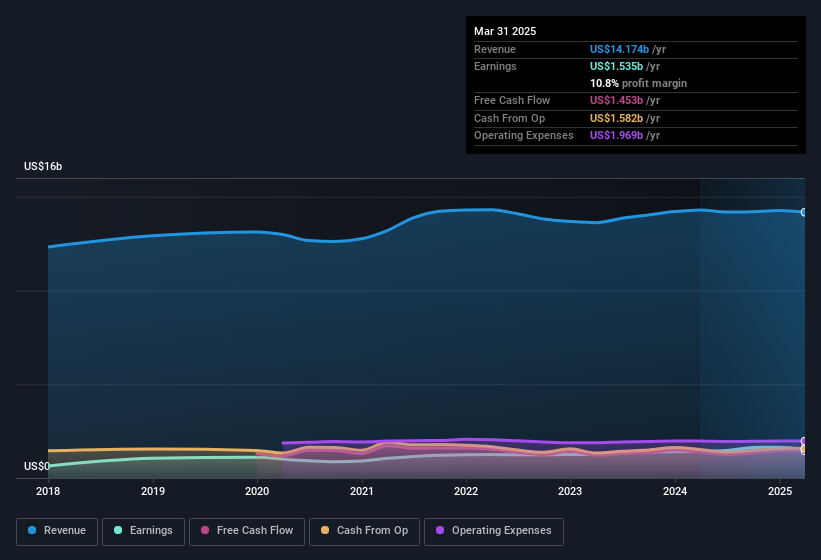
Task: Click the Operating Expenses purple endpoint marker
Action: [804, 441]
